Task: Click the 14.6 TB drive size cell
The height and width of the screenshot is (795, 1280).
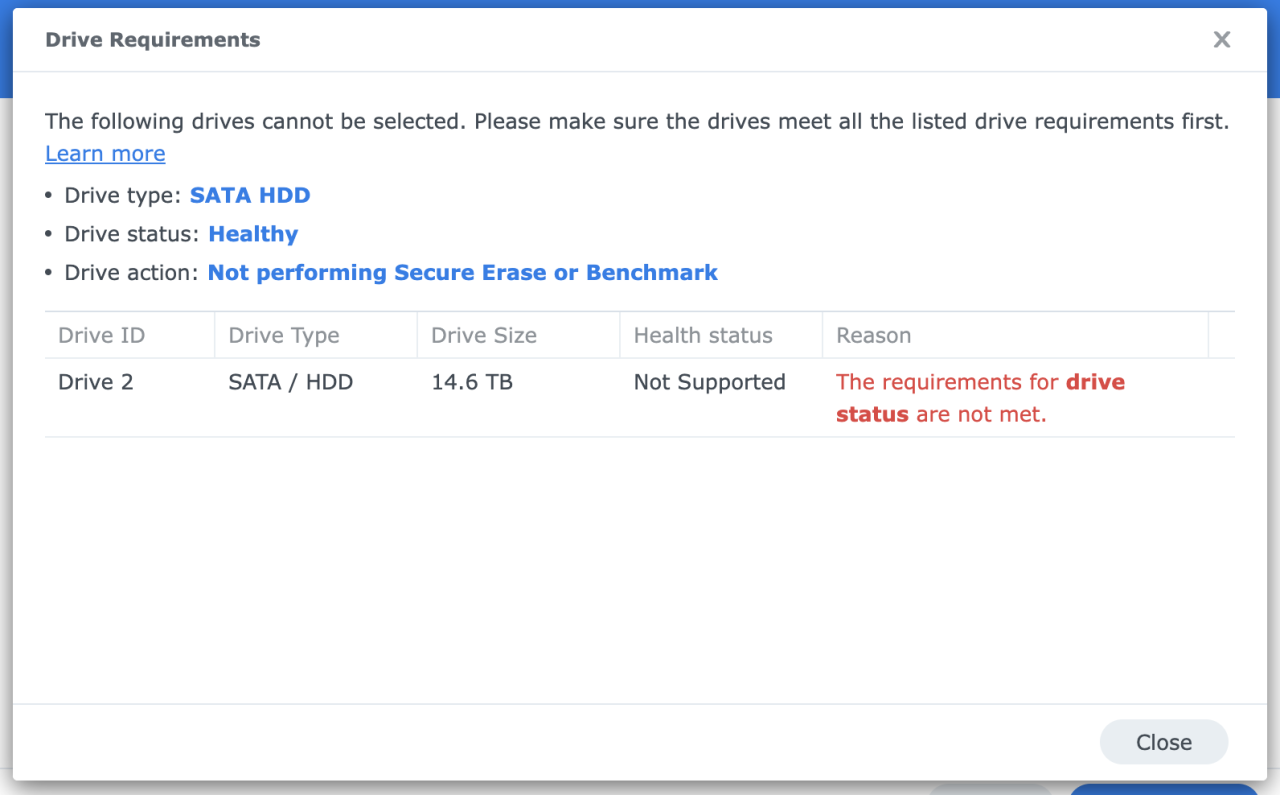Action: point(472,382)
